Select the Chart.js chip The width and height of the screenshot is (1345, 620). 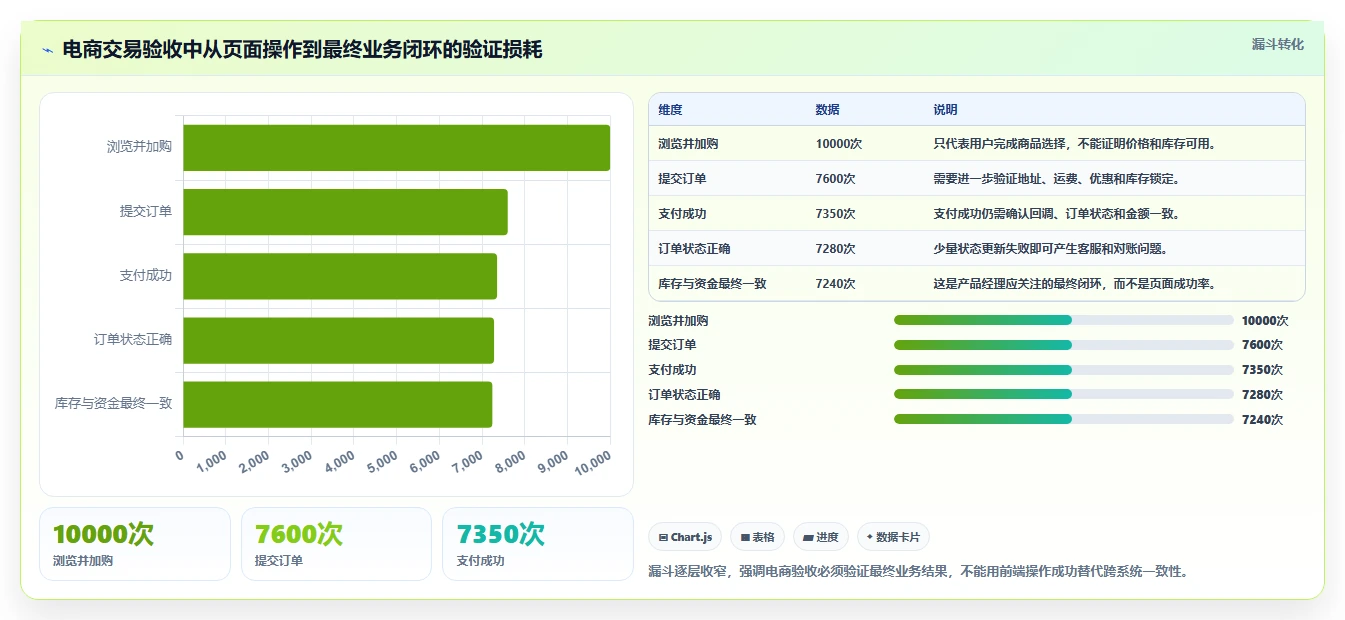[x=685, y=537]
